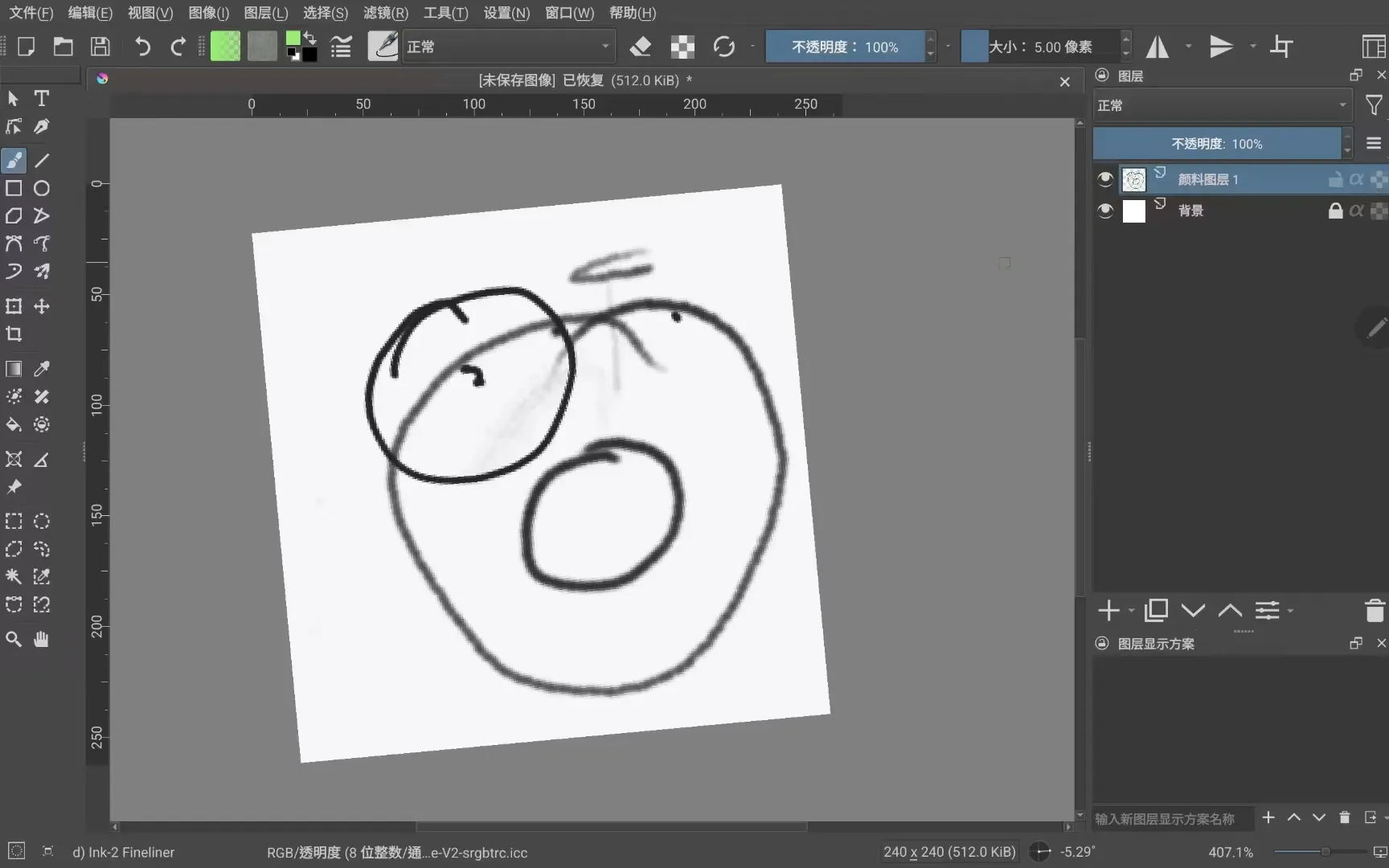Select the Ellipse shape tool
The height and width of the screenshot is (868, 1389).
42,188
